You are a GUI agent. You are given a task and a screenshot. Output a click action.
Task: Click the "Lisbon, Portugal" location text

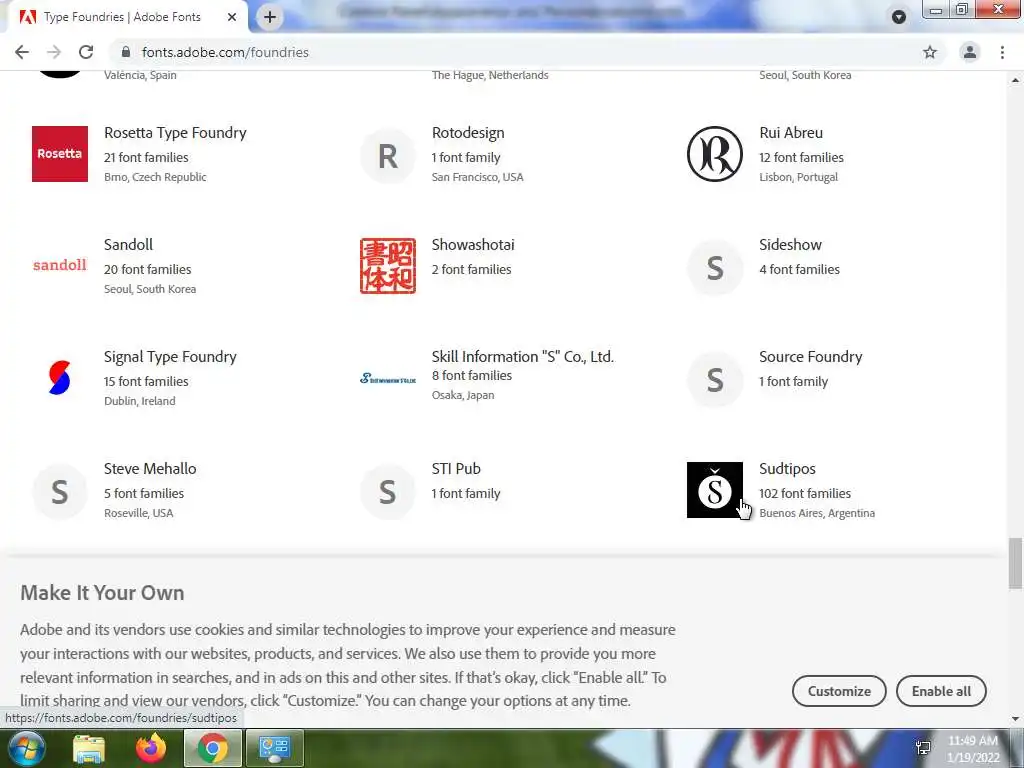(798, 177)
